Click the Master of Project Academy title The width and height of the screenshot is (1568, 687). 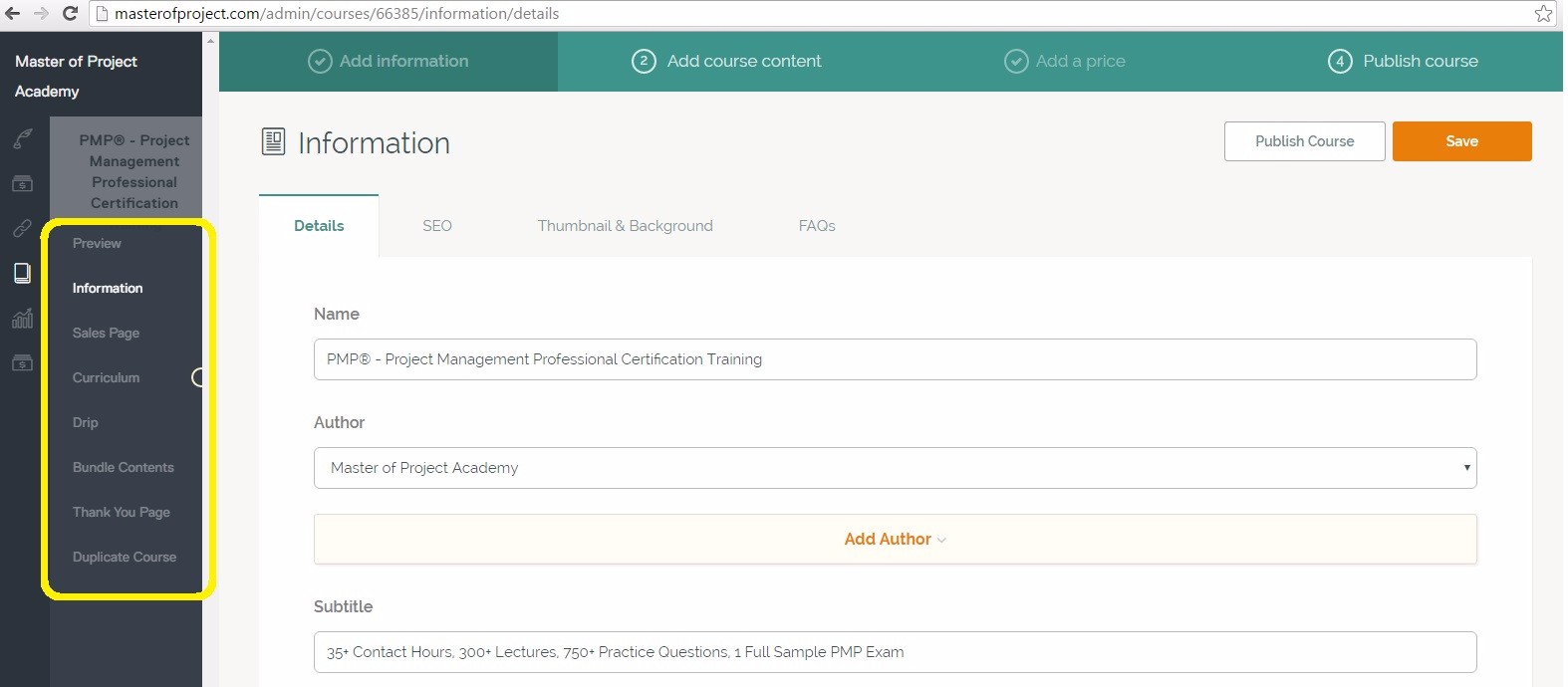[x=76, y=76]
